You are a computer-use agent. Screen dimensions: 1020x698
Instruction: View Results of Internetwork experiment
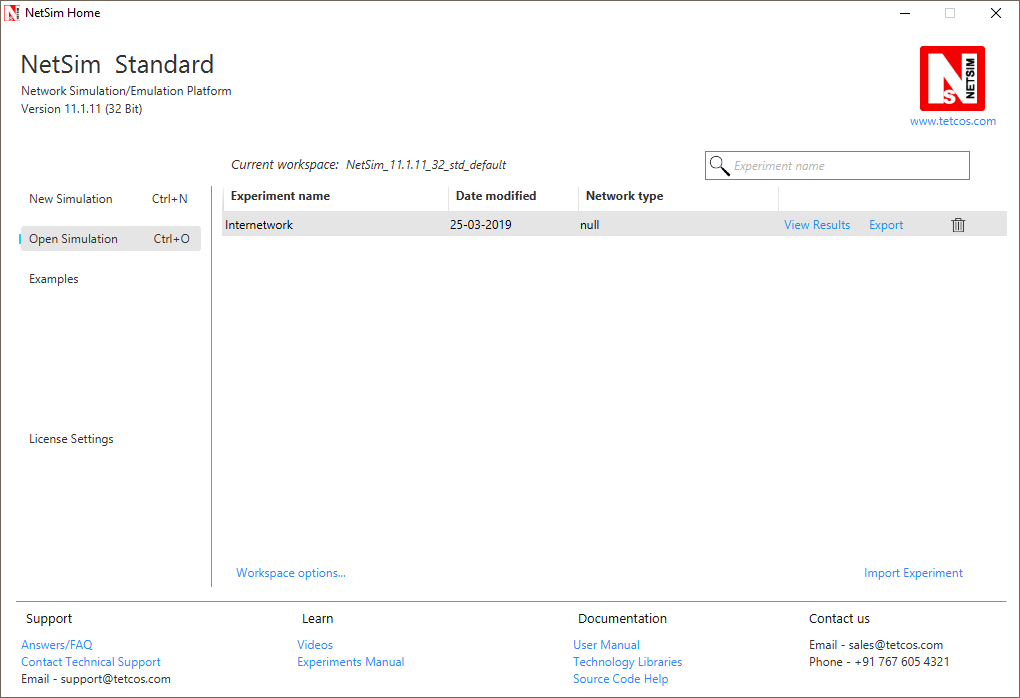click(x=816, y=224)
